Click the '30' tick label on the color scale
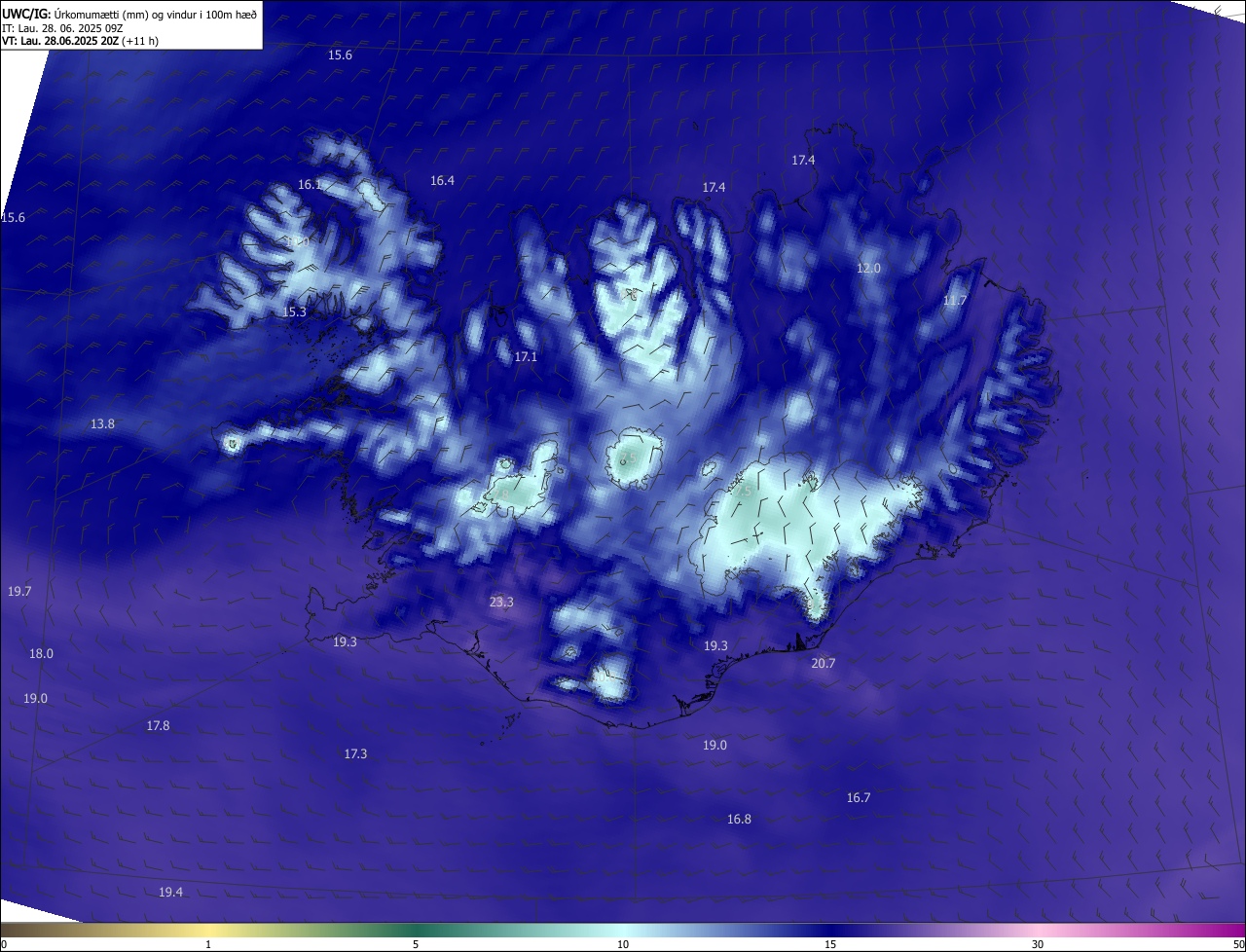The width and height of the screenshot is (1246, 952). pyautogui.click(x=1038, y=944)
